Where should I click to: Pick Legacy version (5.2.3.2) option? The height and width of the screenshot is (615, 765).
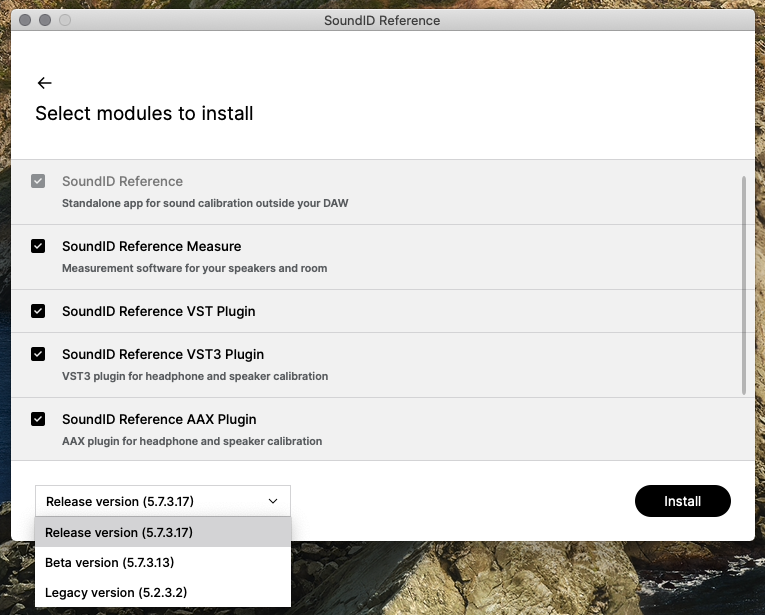(163, 592)
